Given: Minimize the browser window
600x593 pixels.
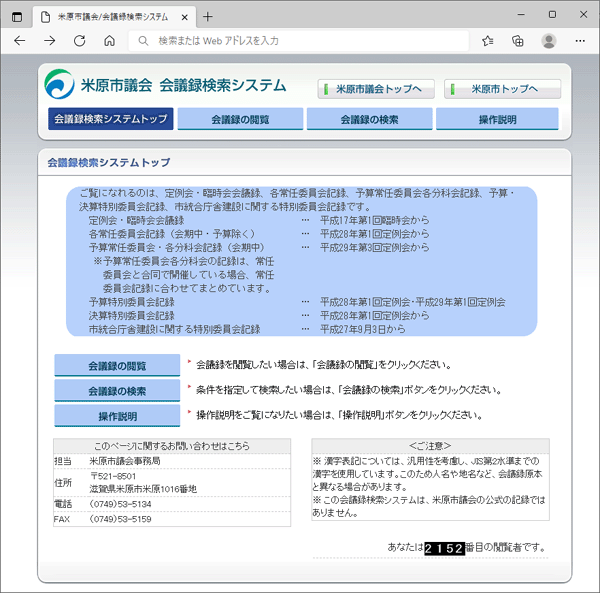Looking at the screenshot, I should (x=521, y=15).
